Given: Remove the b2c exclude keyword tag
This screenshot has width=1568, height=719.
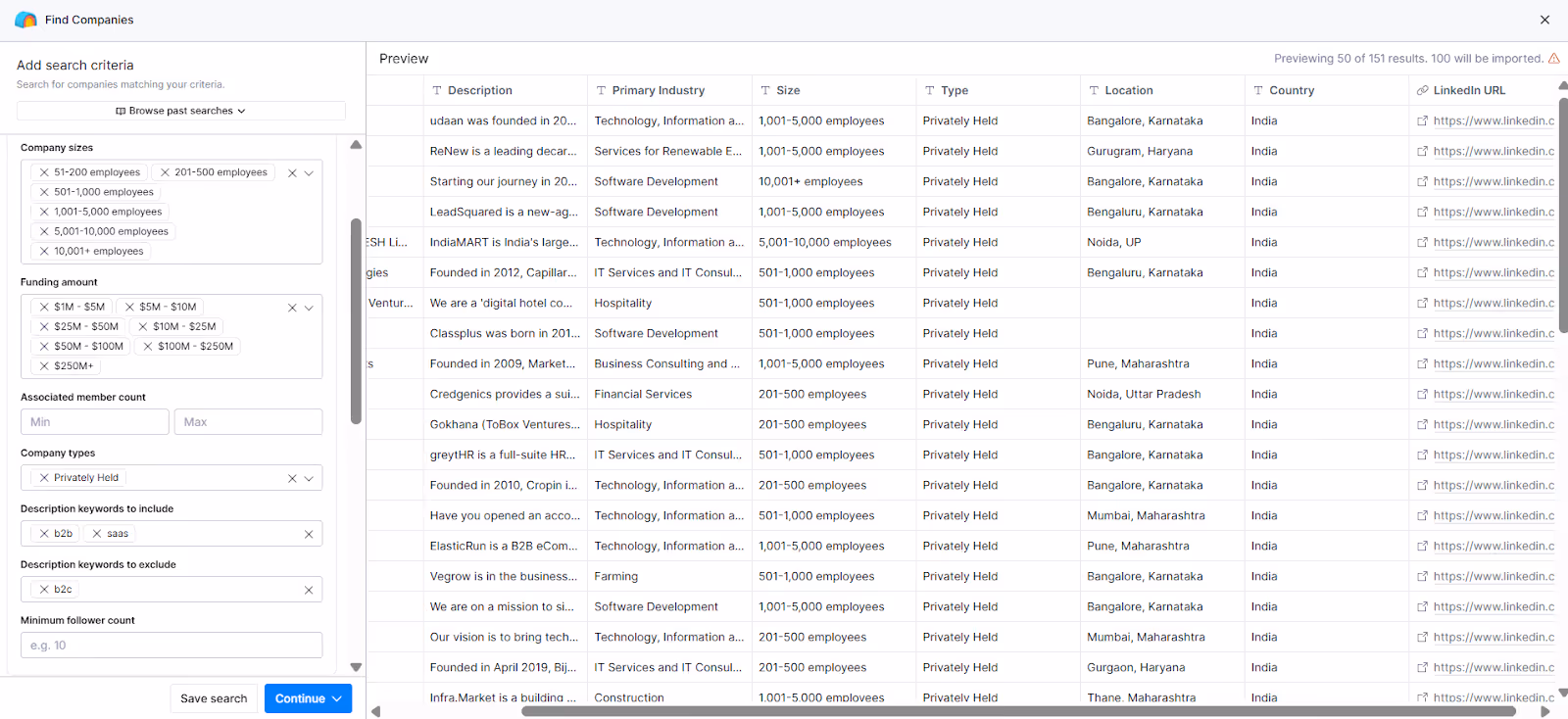Looking at the screenshot, I should (44, 590).
